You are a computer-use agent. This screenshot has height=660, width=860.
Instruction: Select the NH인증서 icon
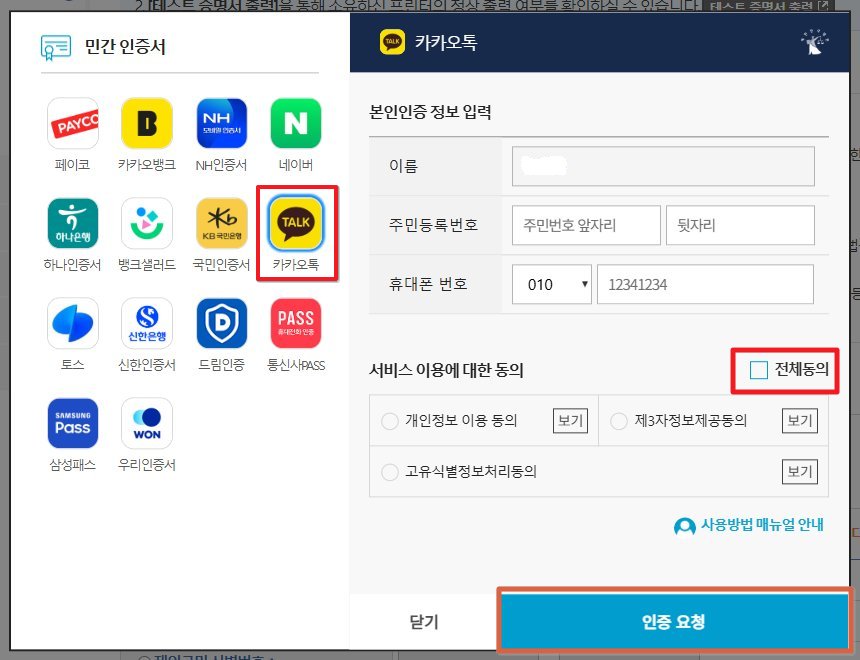(222, 123)
